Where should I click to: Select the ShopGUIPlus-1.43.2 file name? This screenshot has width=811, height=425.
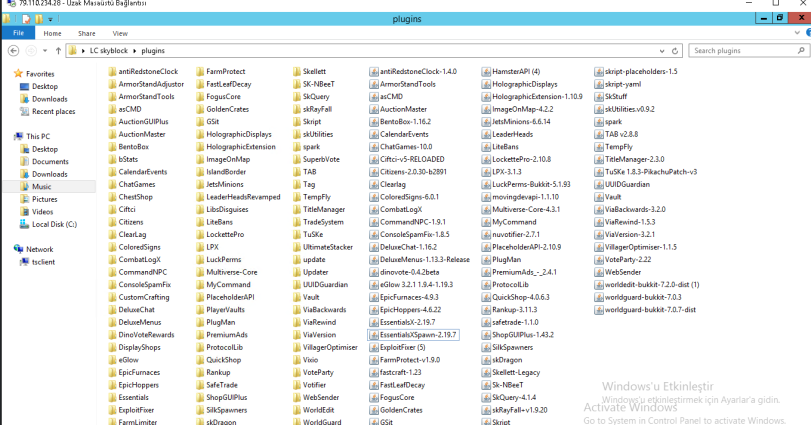pos(523,335)
